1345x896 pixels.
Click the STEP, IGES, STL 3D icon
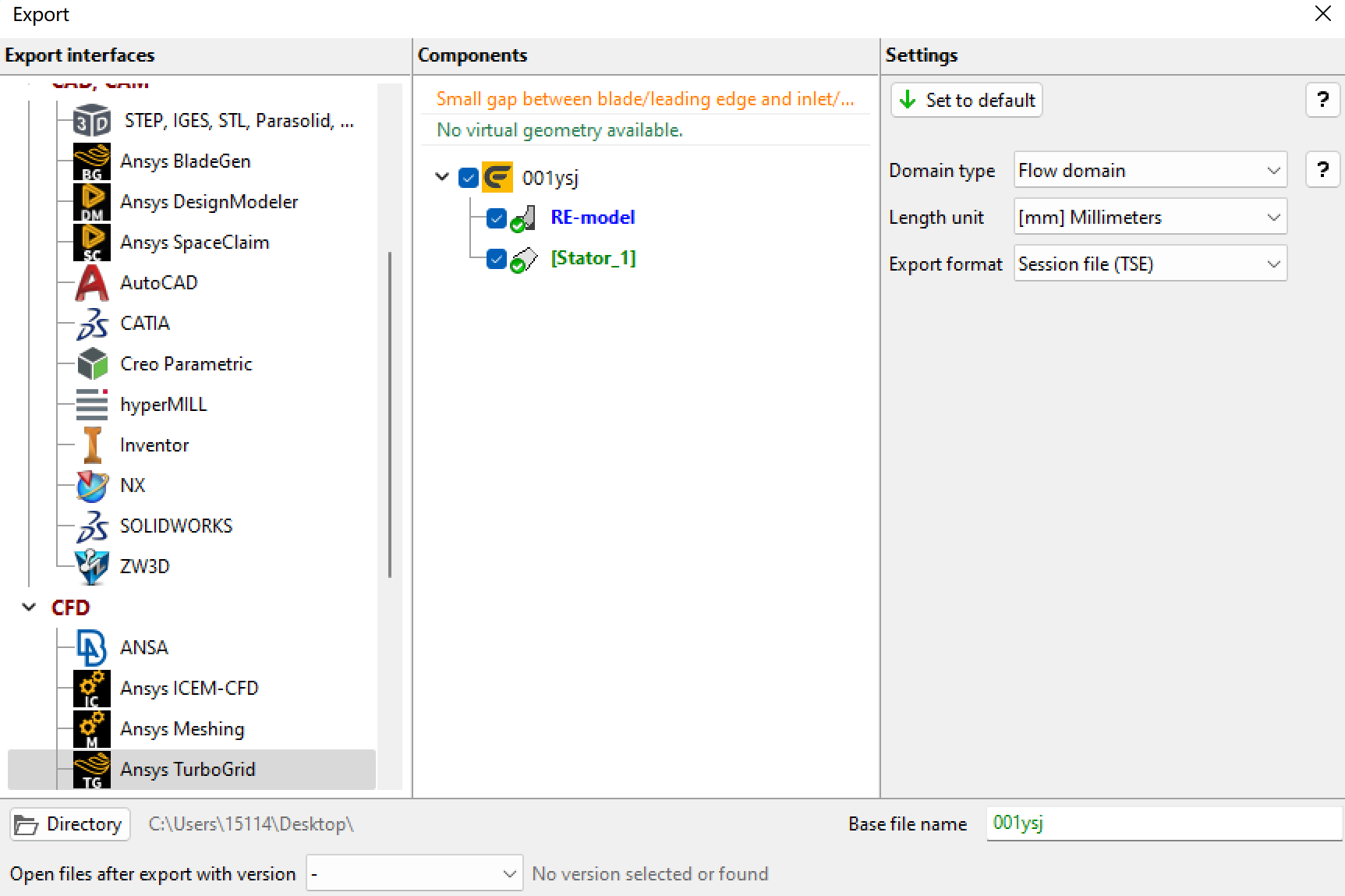pyautogui.click(x=92, y=122)
